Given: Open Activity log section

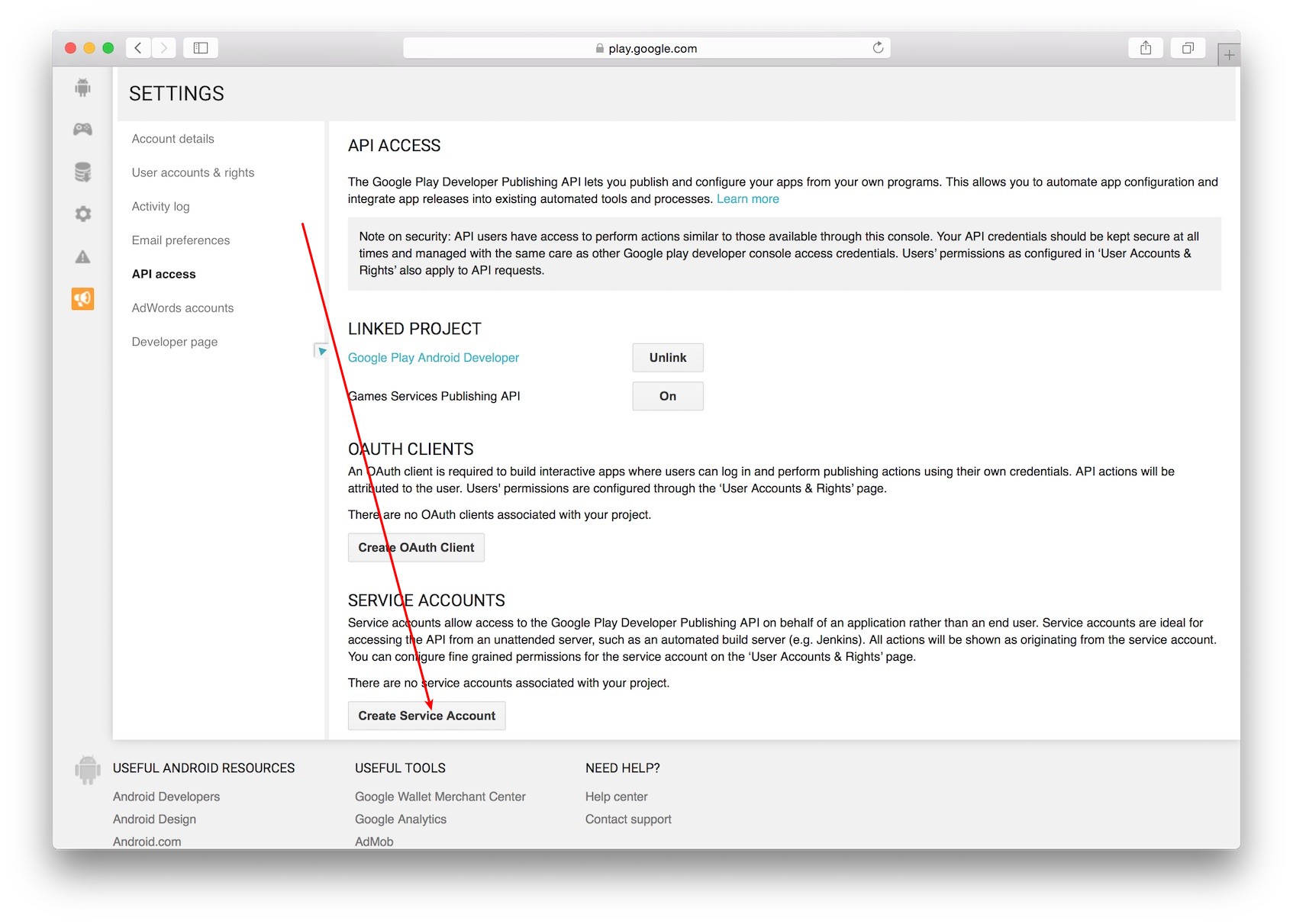Looking at the screenshot, I should pyautogui.click(x=160, y=207).
